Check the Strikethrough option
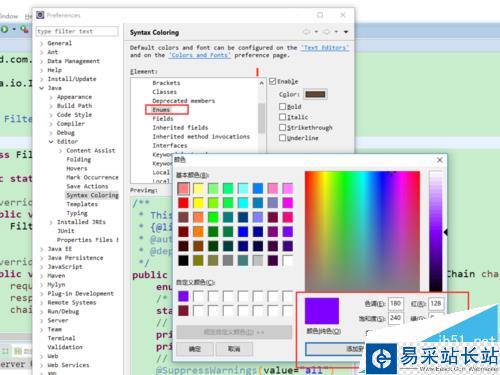 [282, 127]
